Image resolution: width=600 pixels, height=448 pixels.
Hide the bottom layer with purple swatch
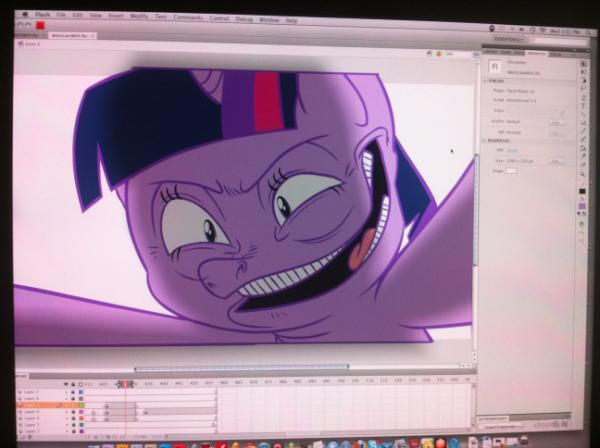(x=66, y=431)
